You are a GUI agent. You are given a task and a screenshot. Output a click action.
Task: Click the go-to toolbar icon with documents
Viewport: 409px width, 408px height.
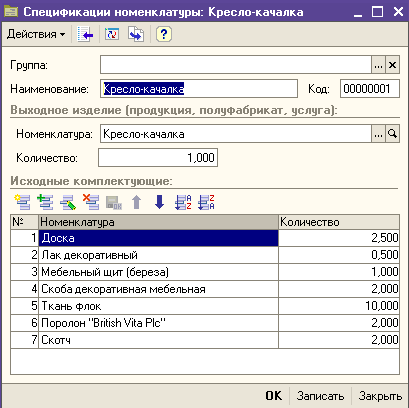136,34
